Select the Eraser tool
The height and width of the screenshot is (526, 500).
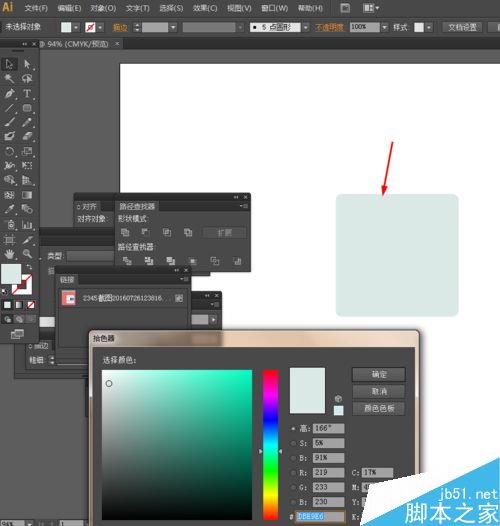[x=27, y=136]
